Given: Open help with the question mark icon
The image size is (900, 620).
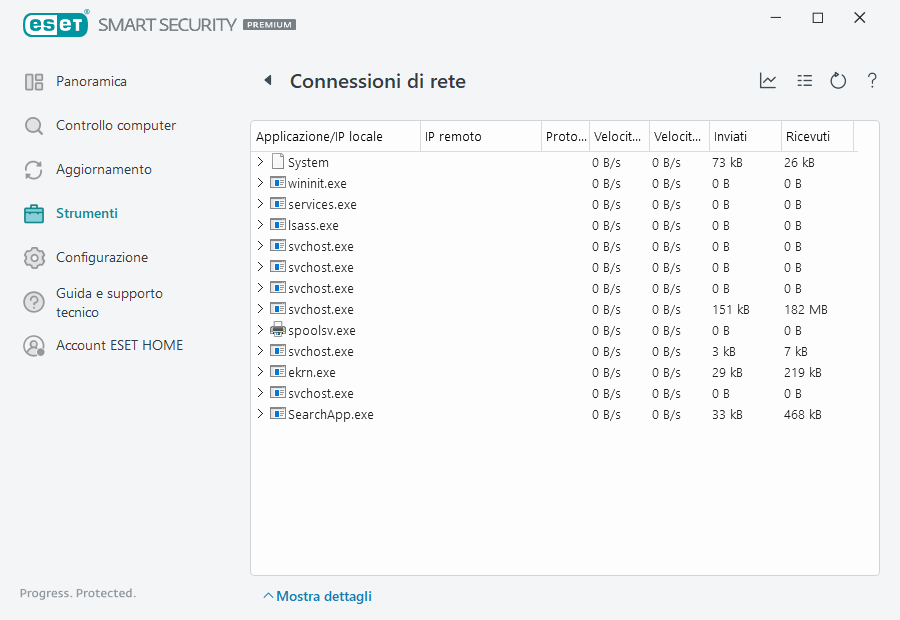Looking at the screenshot, I should (x=872, y=81).
